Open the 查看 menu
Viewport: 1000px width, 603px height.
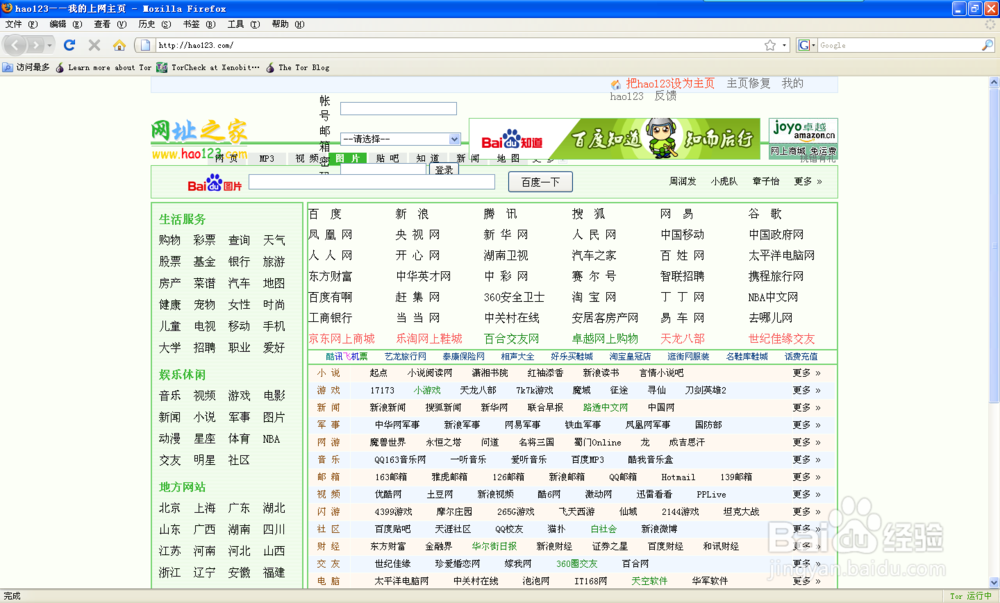point(110,24)
